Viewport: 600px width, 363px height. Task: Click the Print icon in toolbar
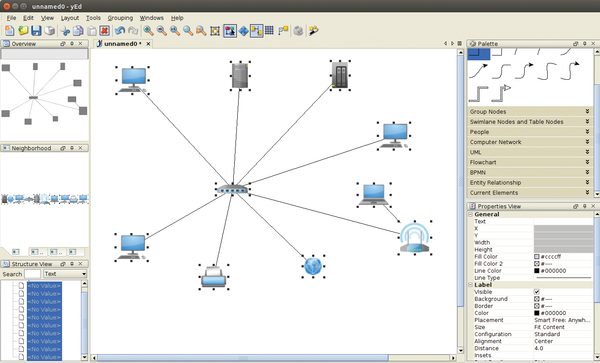pyautogui.click(x=50, y=31)
